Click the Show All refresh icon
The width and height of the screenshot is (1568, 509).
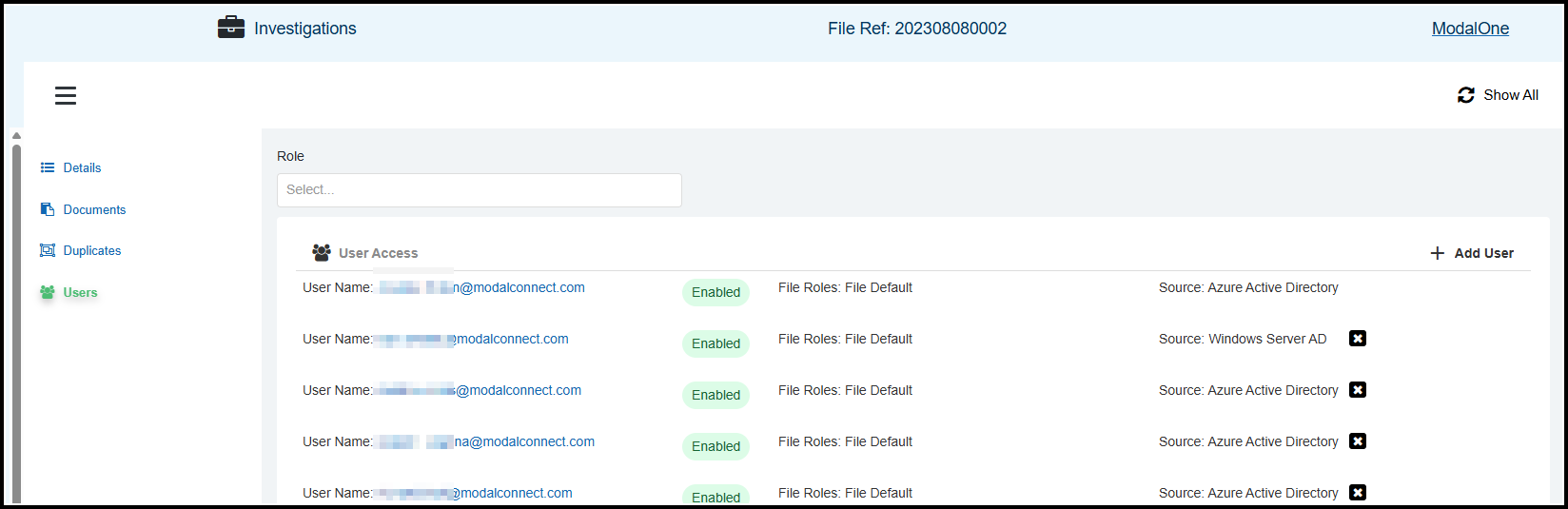1466,95
